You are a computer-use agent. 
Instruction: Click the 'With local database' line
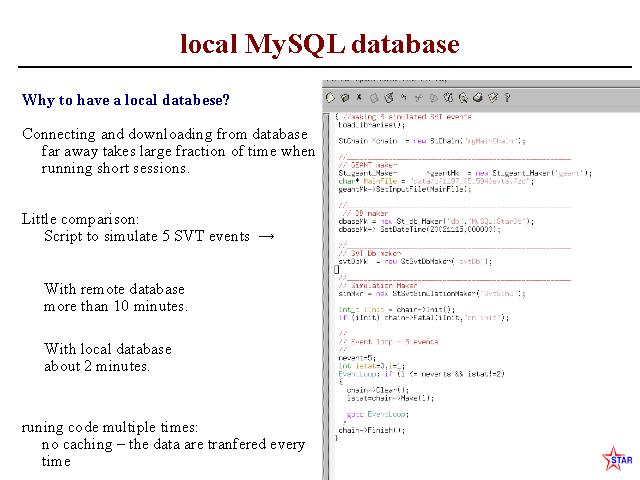click(x=108, y=349)
